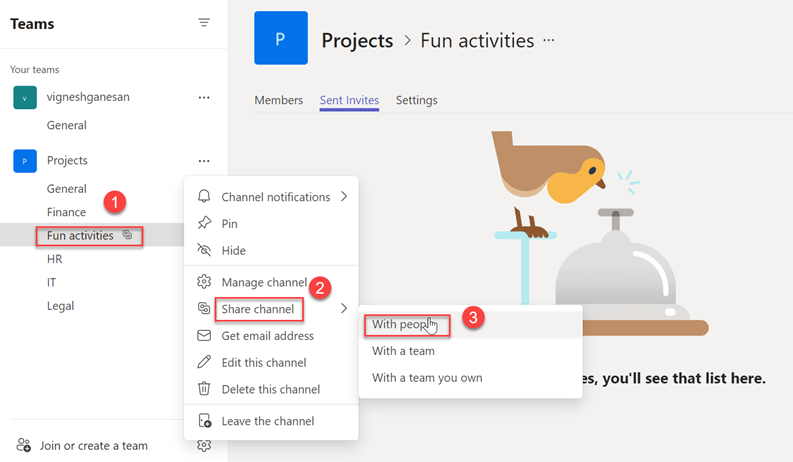The width and height of the screenshot is (793, 462).
Task: Open the ellipsis menu beside Fun activities title
Action: (x=548, y=41)
